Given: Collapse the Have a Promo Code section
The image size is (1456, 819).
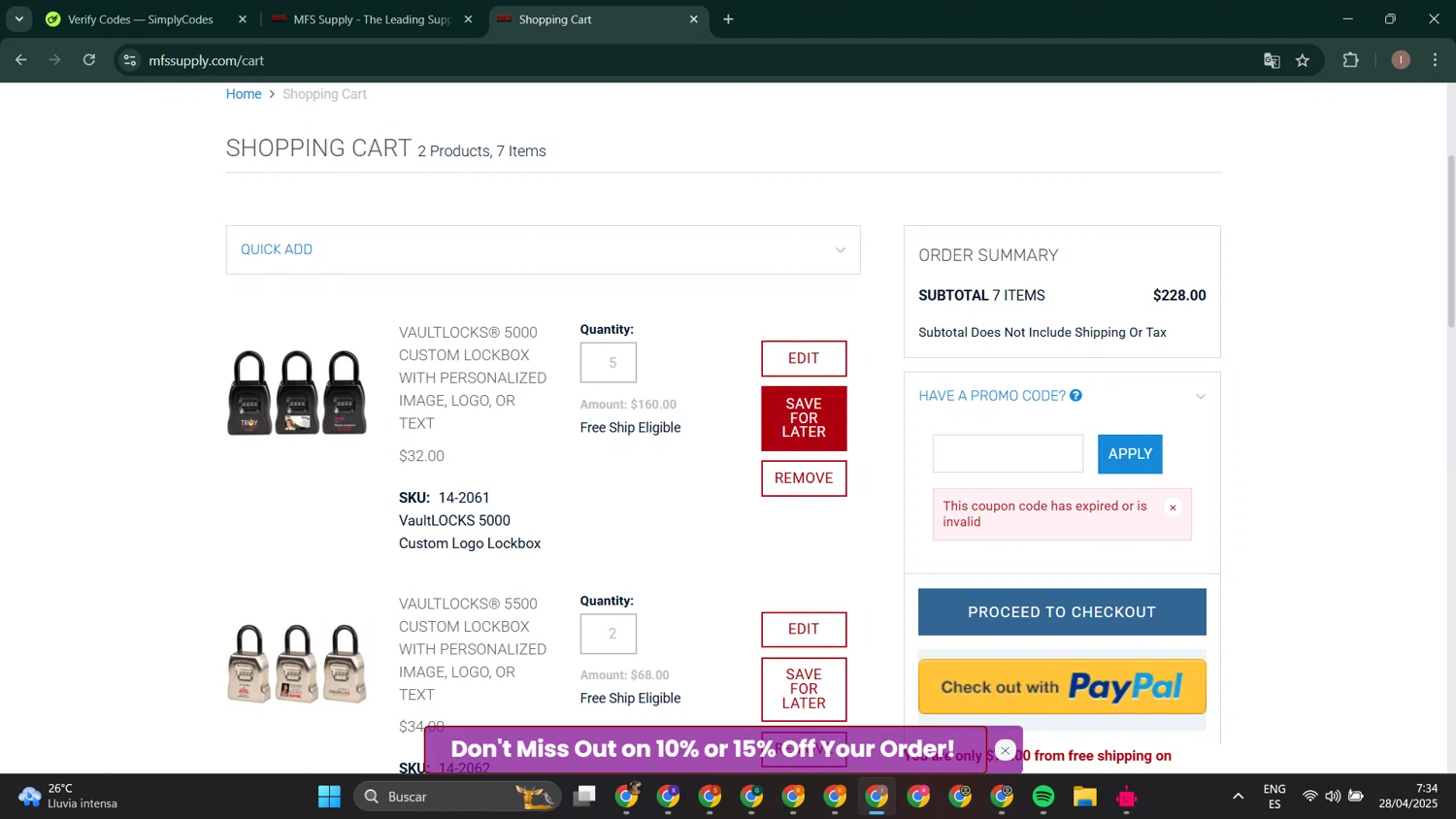Looking at the screenshot, I should (1201, 396).
